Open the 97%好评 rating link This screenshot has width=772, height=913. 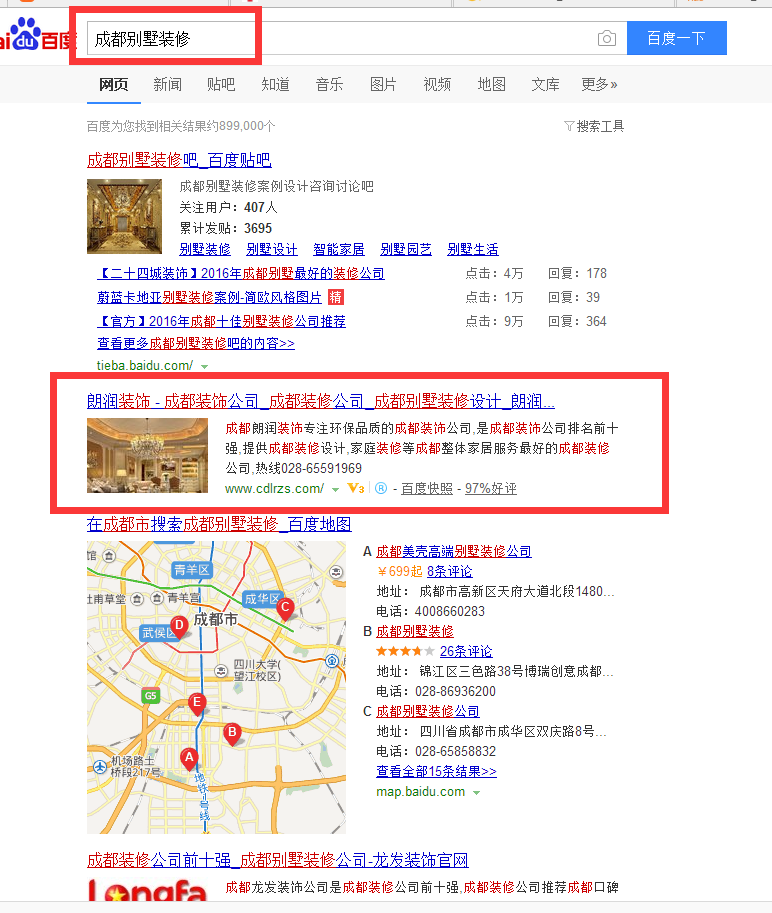pos(491,489)
